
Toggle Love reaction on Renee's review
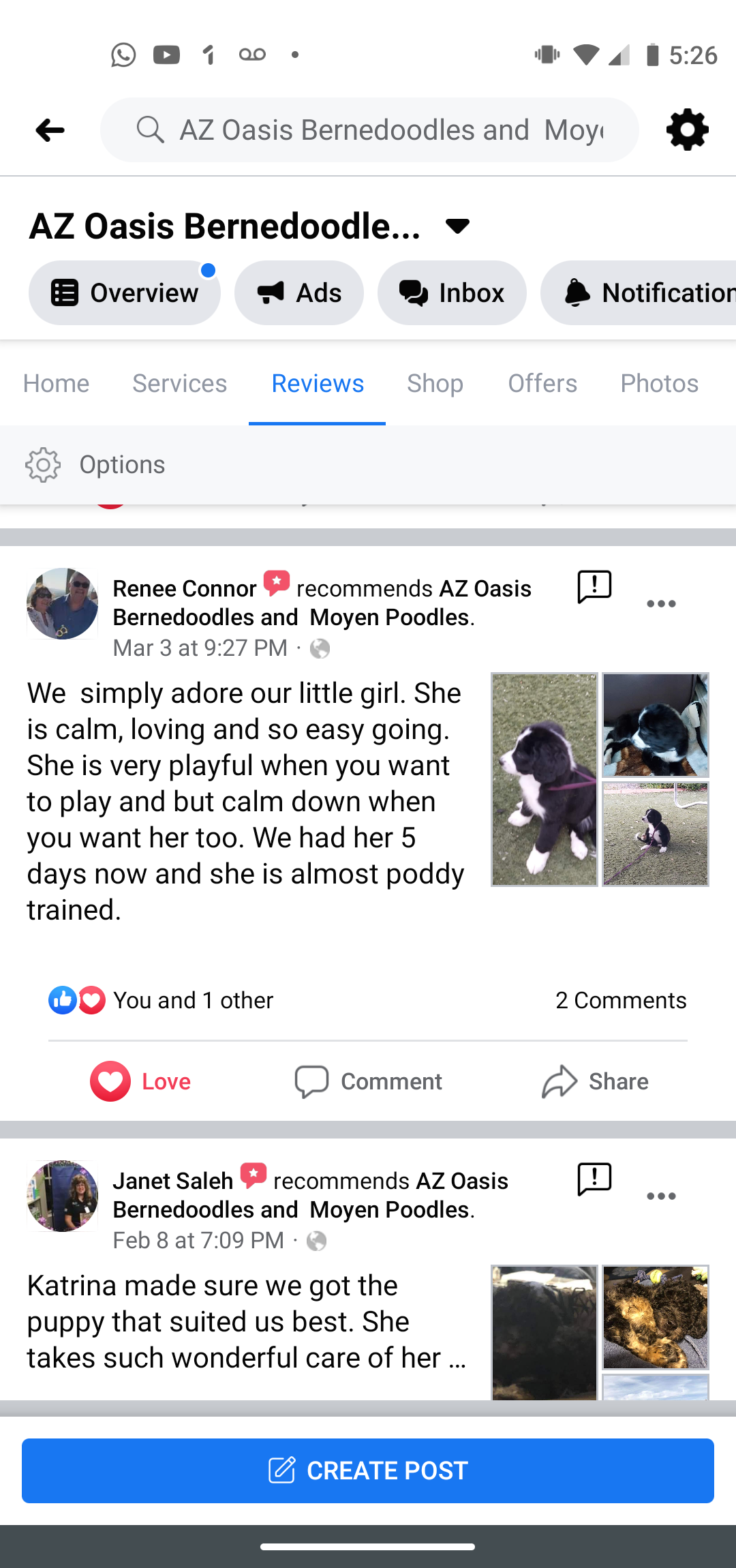(x=140, y=1081)
